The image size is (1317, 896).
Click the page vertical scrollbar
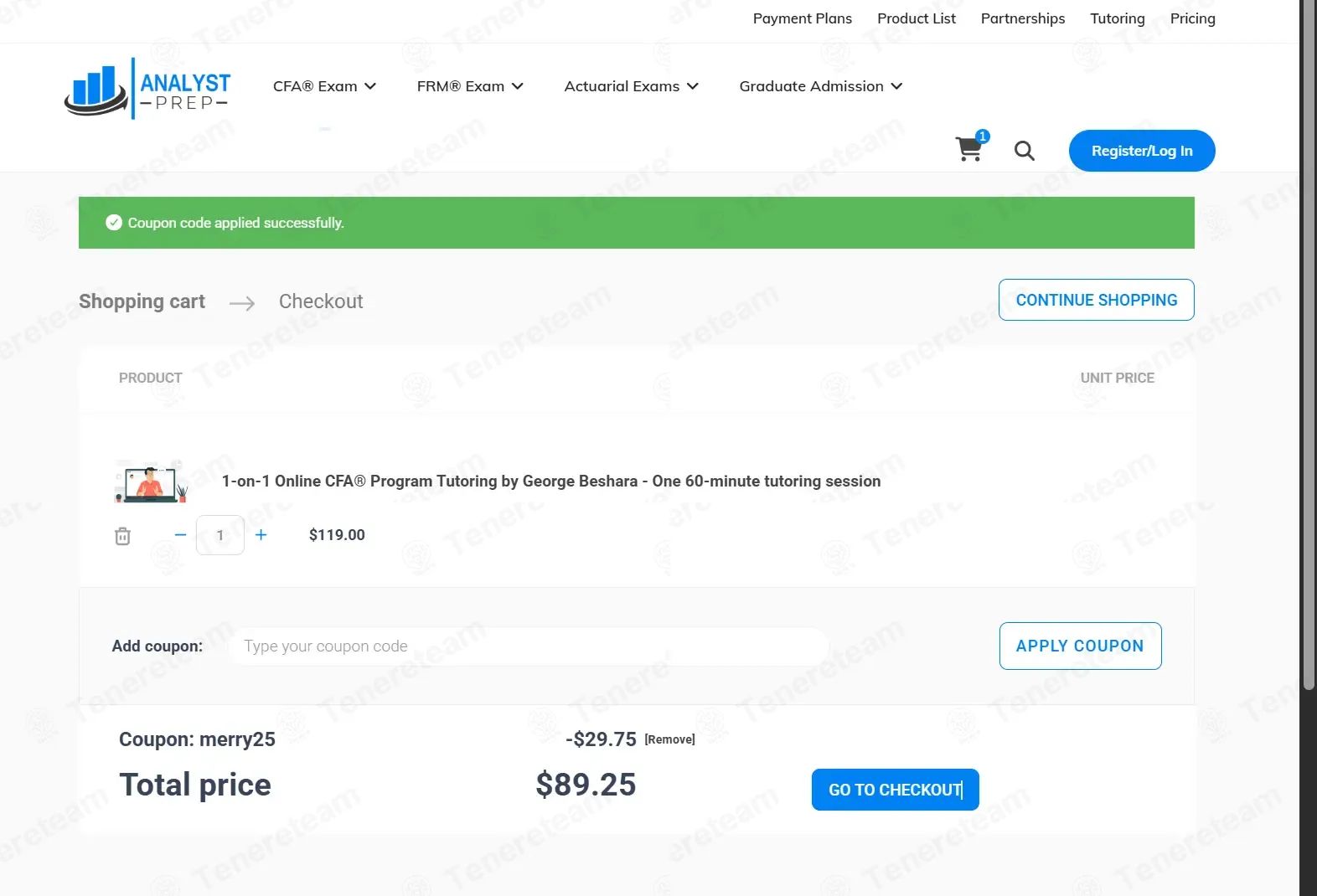click(x=1308, y=343)
